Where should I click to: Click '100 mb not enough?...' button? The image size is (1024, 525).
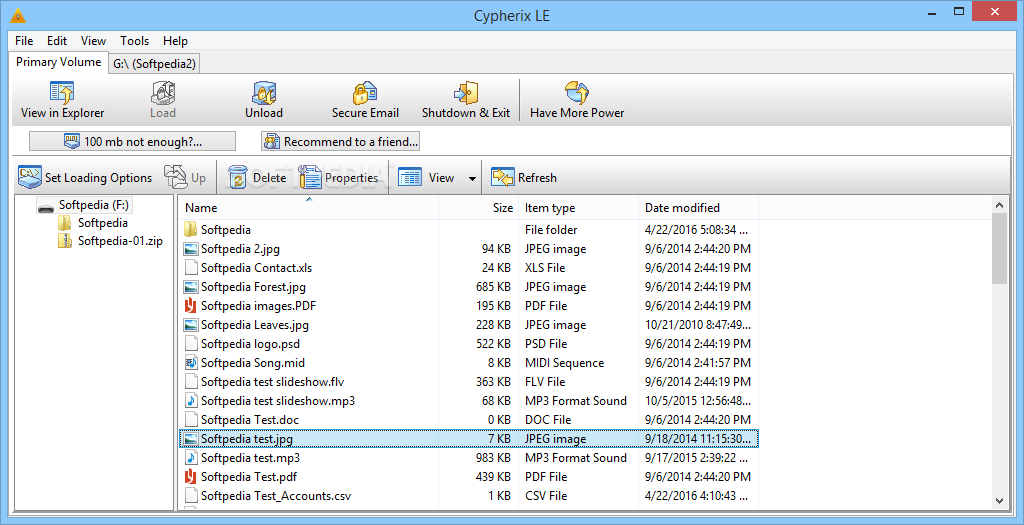[133, 141]
